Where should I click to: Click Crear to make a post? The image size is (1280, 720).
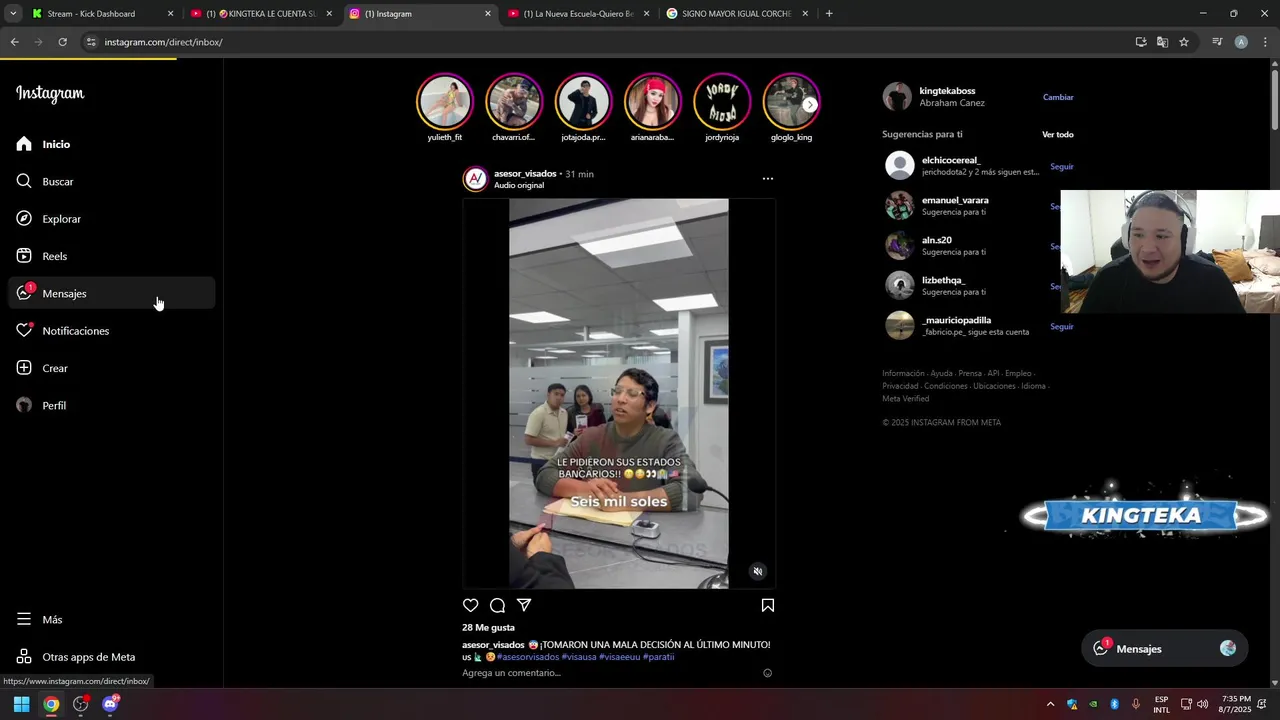pyautogui.click(x=111, y=368)
